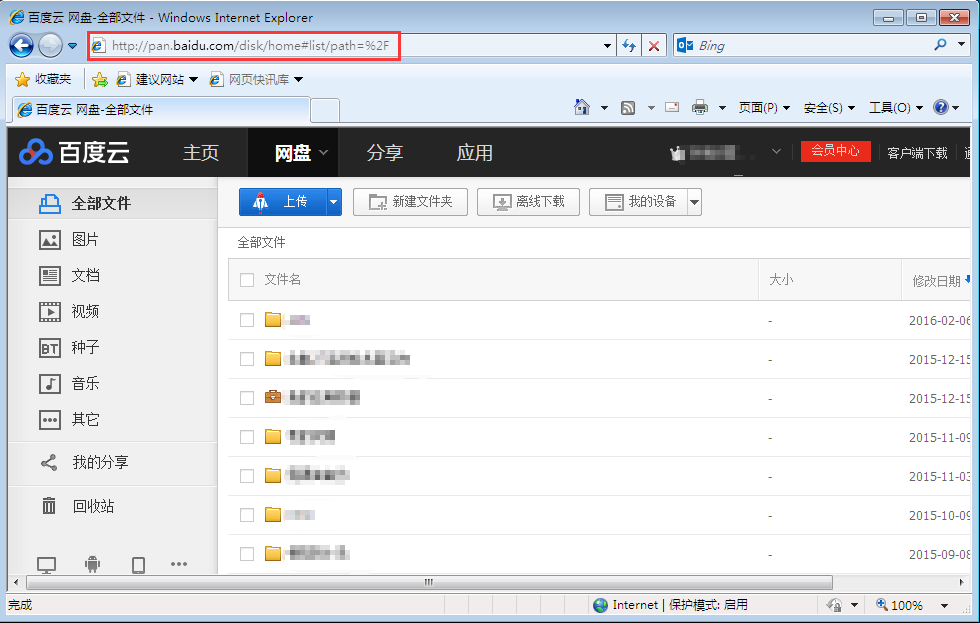
Task: Click the empty new tab button
Action: click(x=325, y=110)
